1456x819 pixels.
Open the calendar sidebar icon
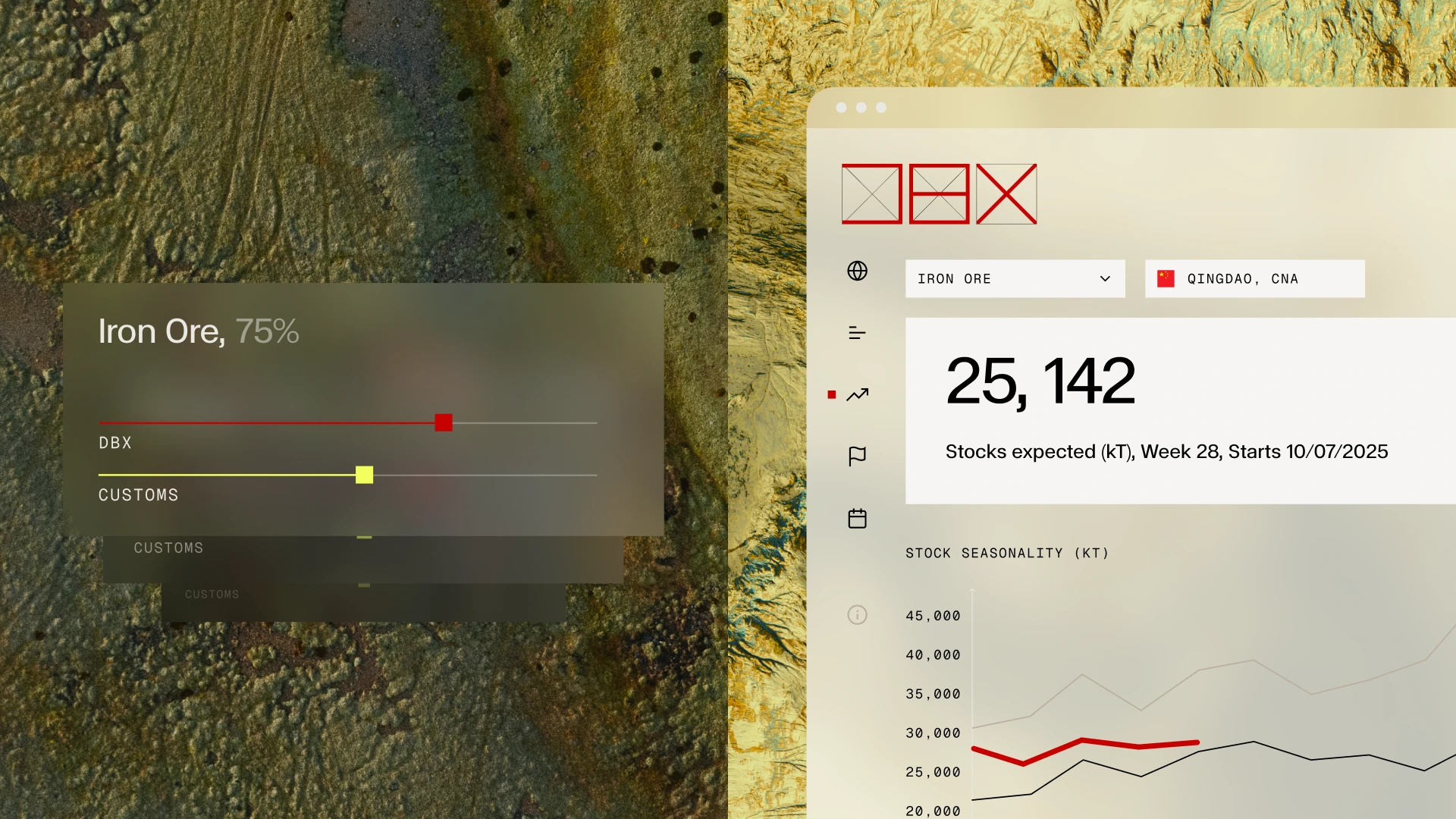(x=857, y=519)
